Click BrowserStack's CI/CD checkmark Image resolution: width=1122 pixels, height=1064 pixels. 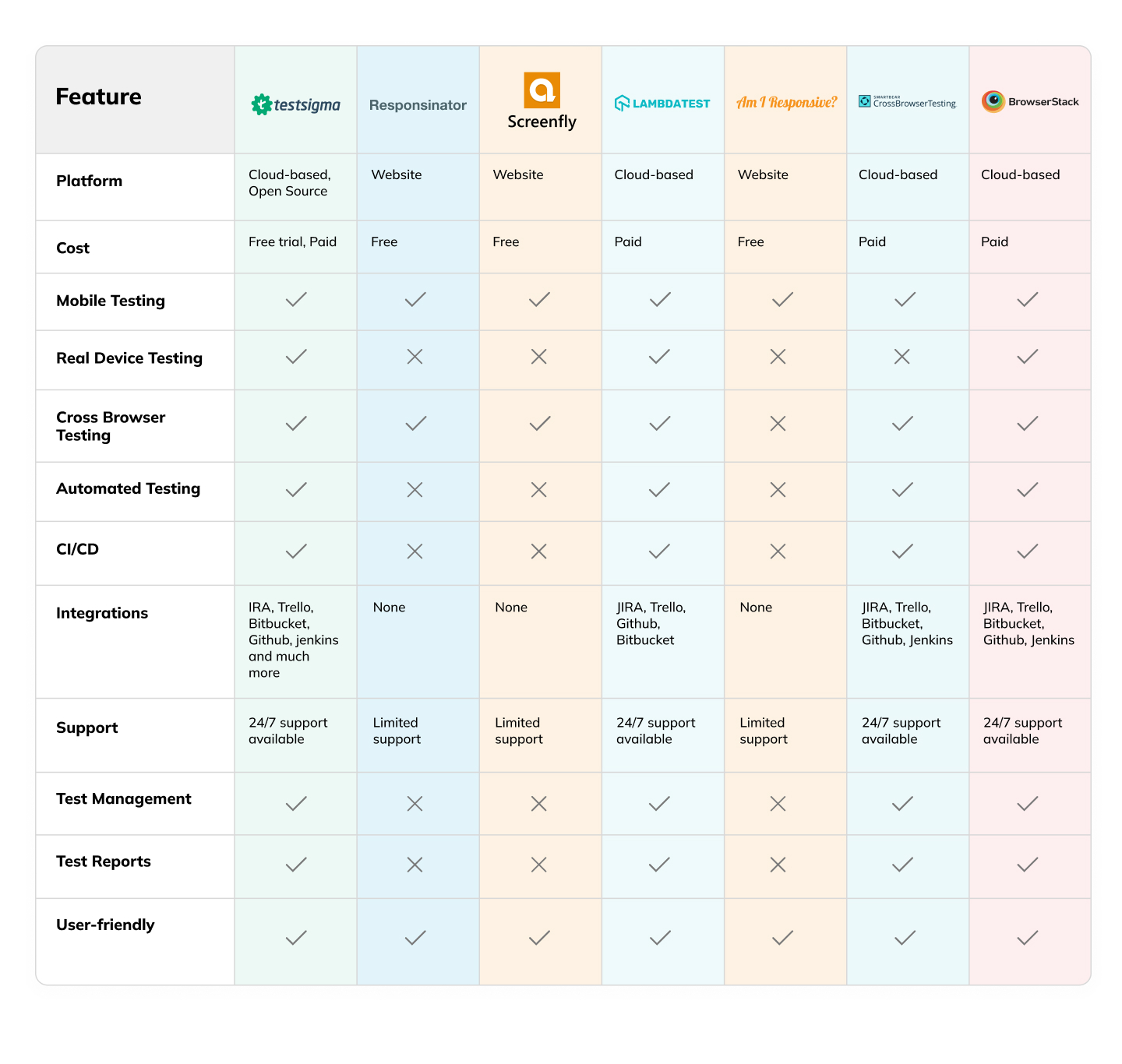(x=1028, y=551)
